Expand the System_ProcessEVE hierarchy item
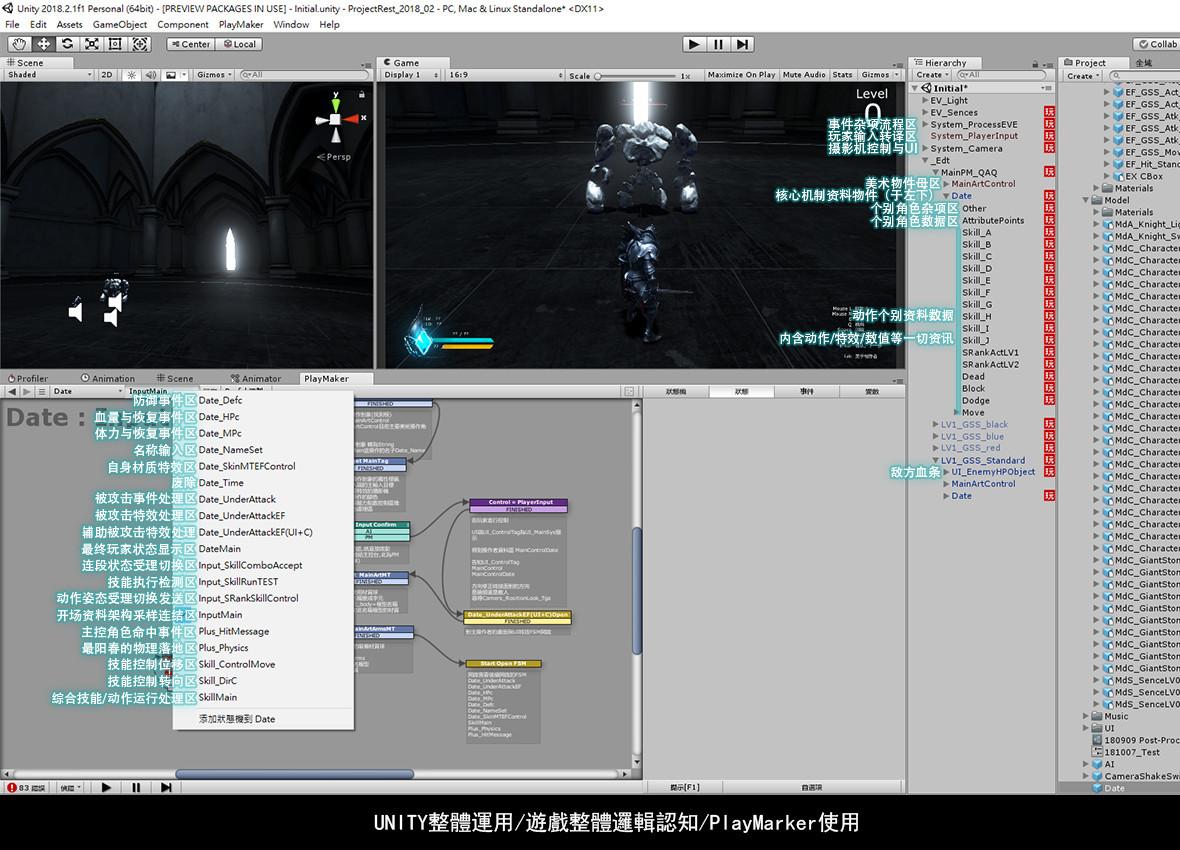 pos(925,125)
